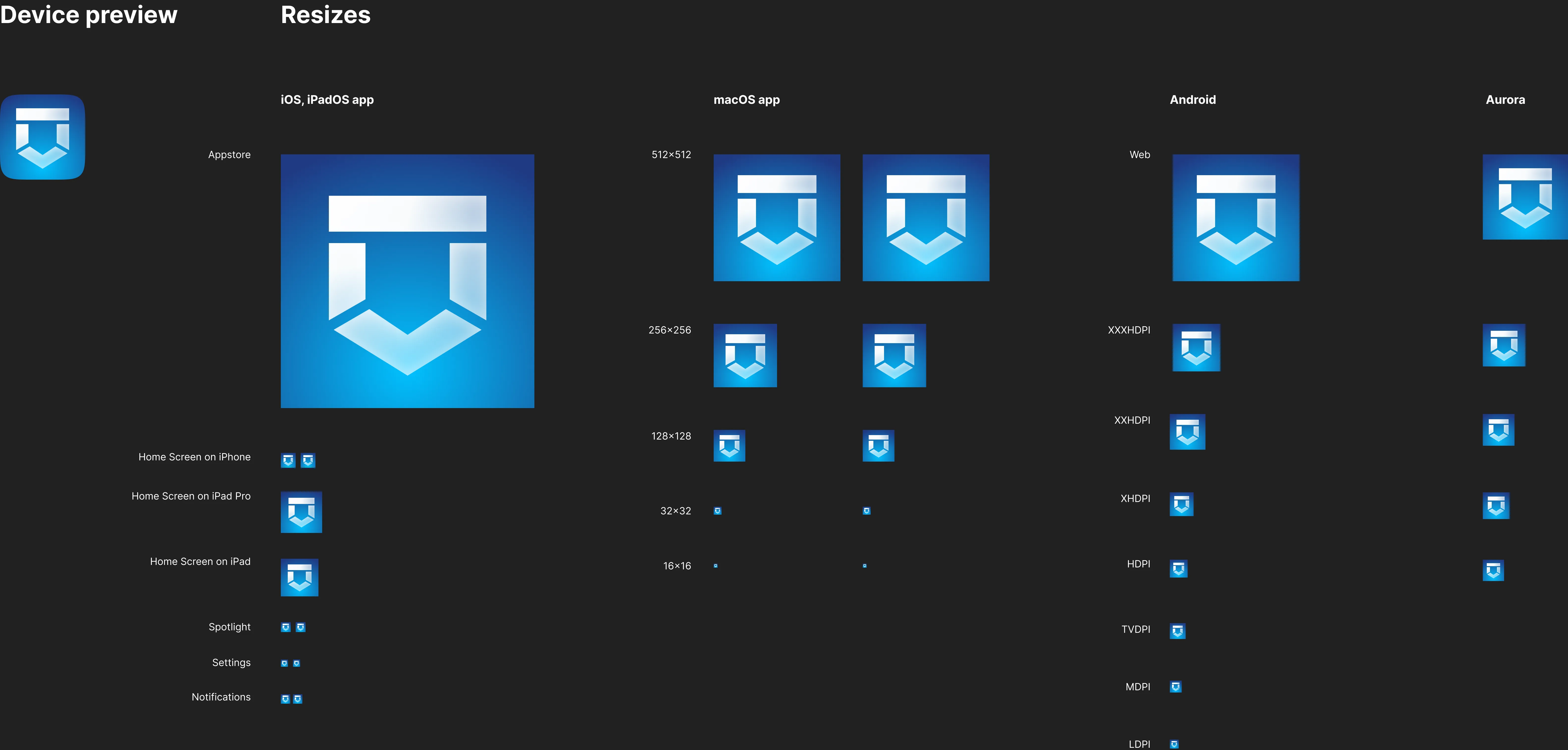This screenshot has height=750, width=1568.
Task: Click the "Home Screen on iPhone" label
Action: pyautogui.click(x=194, y=457)
